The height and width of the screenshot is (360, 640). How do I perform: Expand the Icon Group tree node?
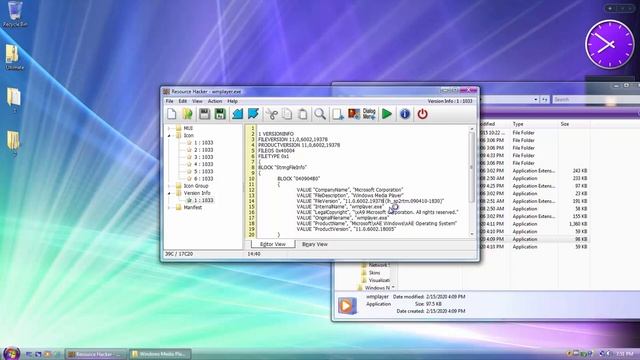pyautogui.click(x=169, y=186)
